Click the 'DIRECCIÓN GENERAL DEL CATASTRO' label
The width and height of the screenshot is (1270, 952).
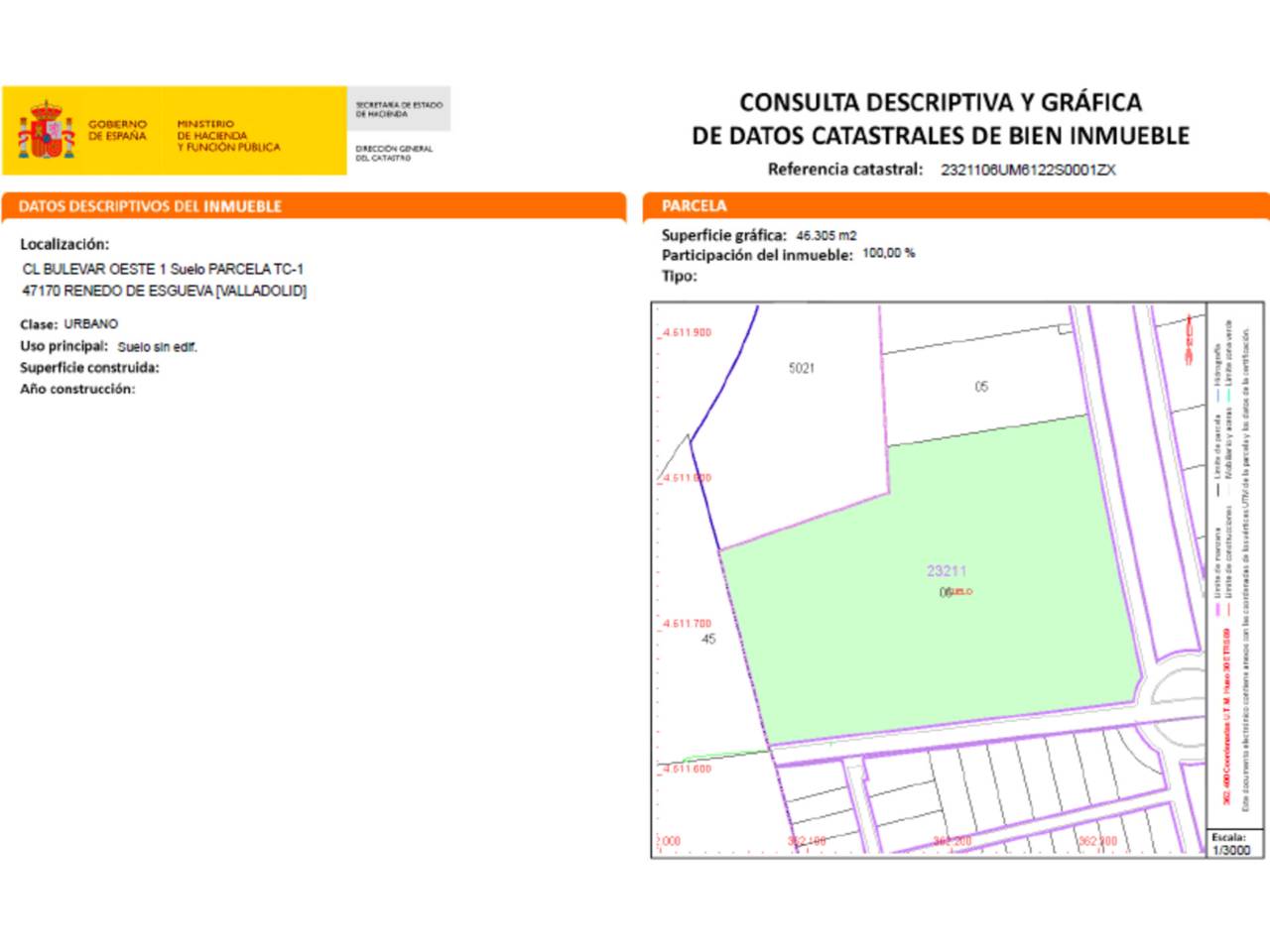coord(394,153)
